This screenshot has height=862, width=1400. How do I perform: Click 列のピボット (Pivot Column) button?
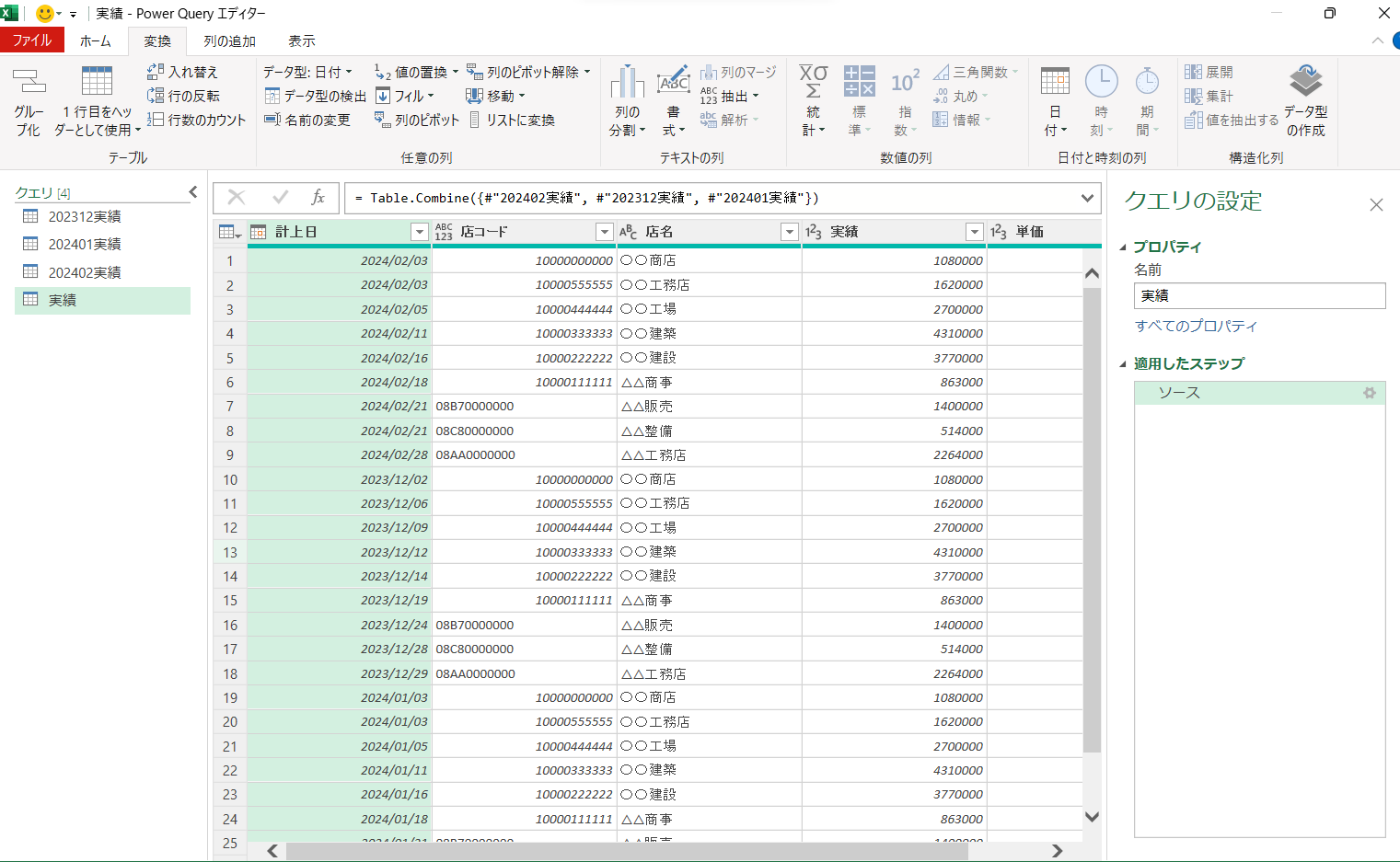[416, 120]
